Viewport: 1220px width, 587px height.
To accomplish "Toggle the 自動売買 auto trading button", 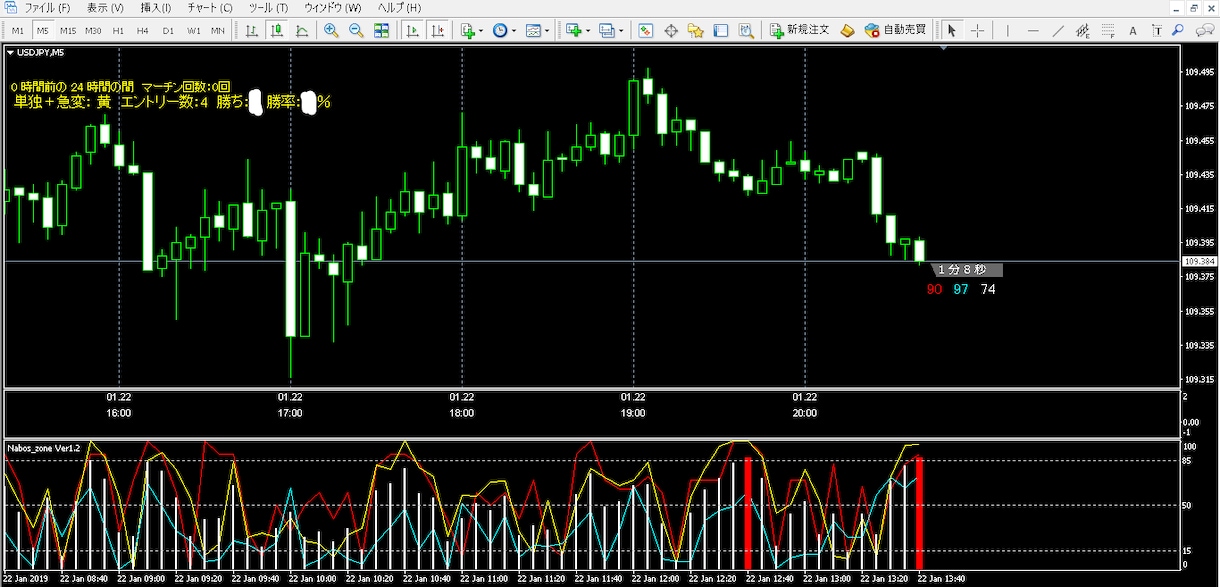I will (x=897, y=30).
